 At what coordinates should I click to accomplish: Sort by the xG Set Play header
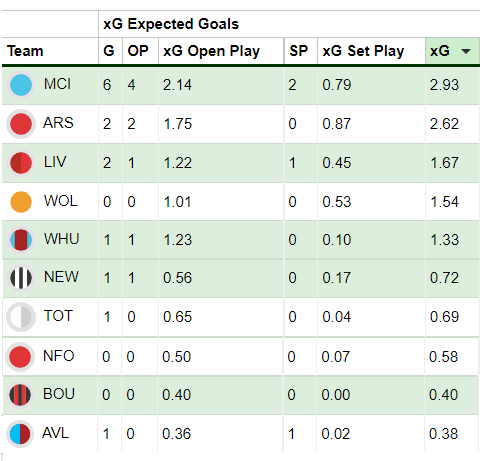(x=363, y=51)
